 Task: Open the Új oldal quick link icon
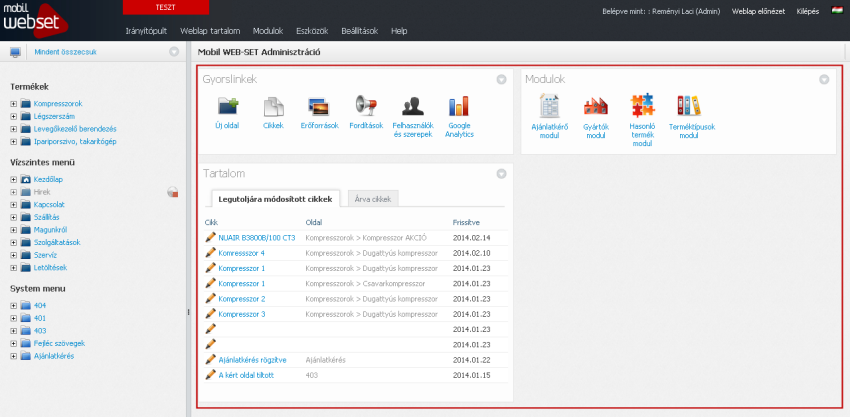(227, 106)
